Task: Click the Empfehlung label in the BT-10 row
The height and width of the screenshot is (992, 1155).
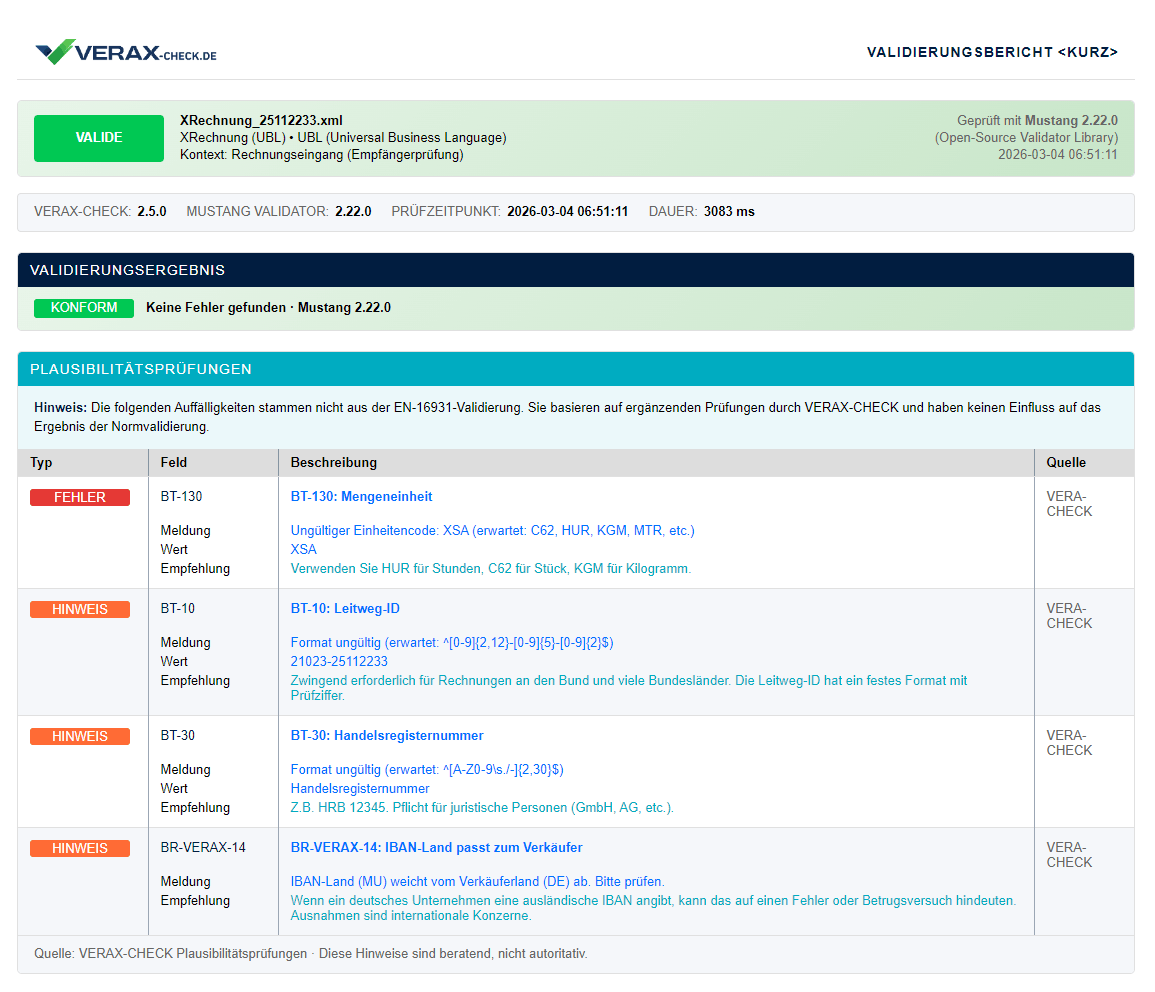Action: click(195, 680)
